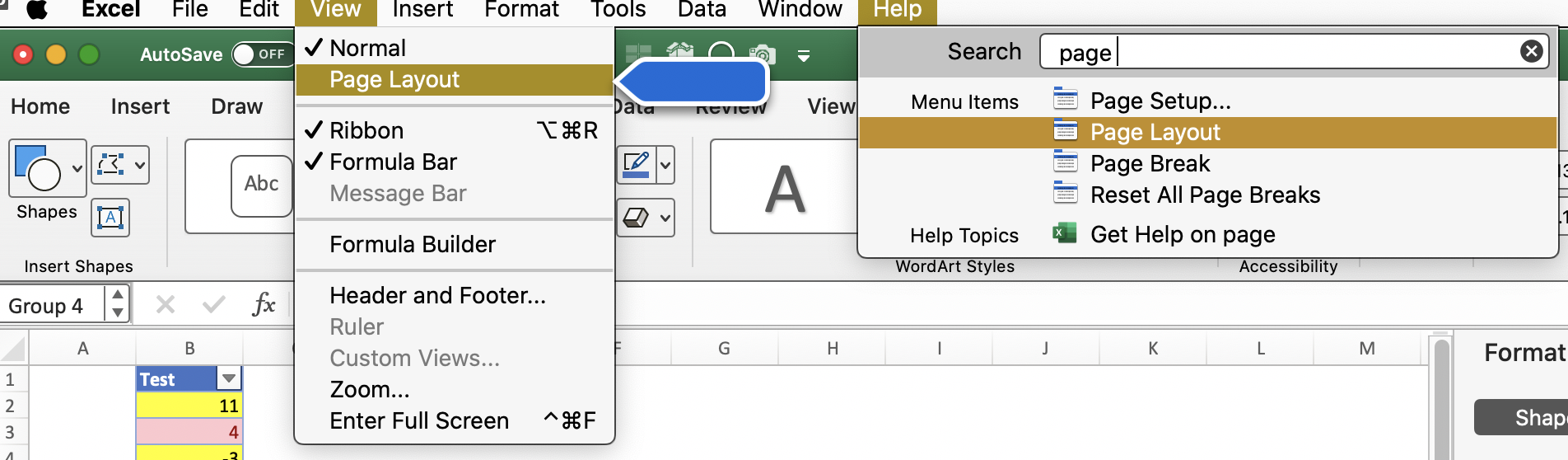The image size is (1568, 460).
Task: Open Formula Builder from View menu
Action: 454,244
